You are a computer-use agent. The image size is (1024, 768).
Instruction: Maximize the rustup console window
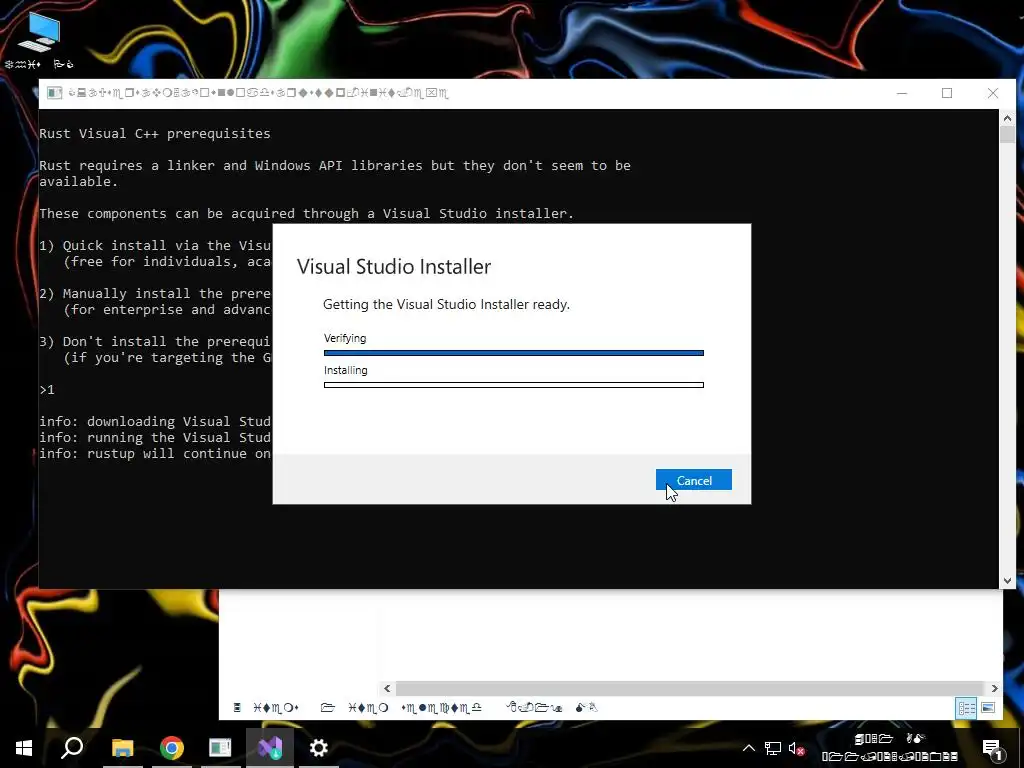[947, 93]
